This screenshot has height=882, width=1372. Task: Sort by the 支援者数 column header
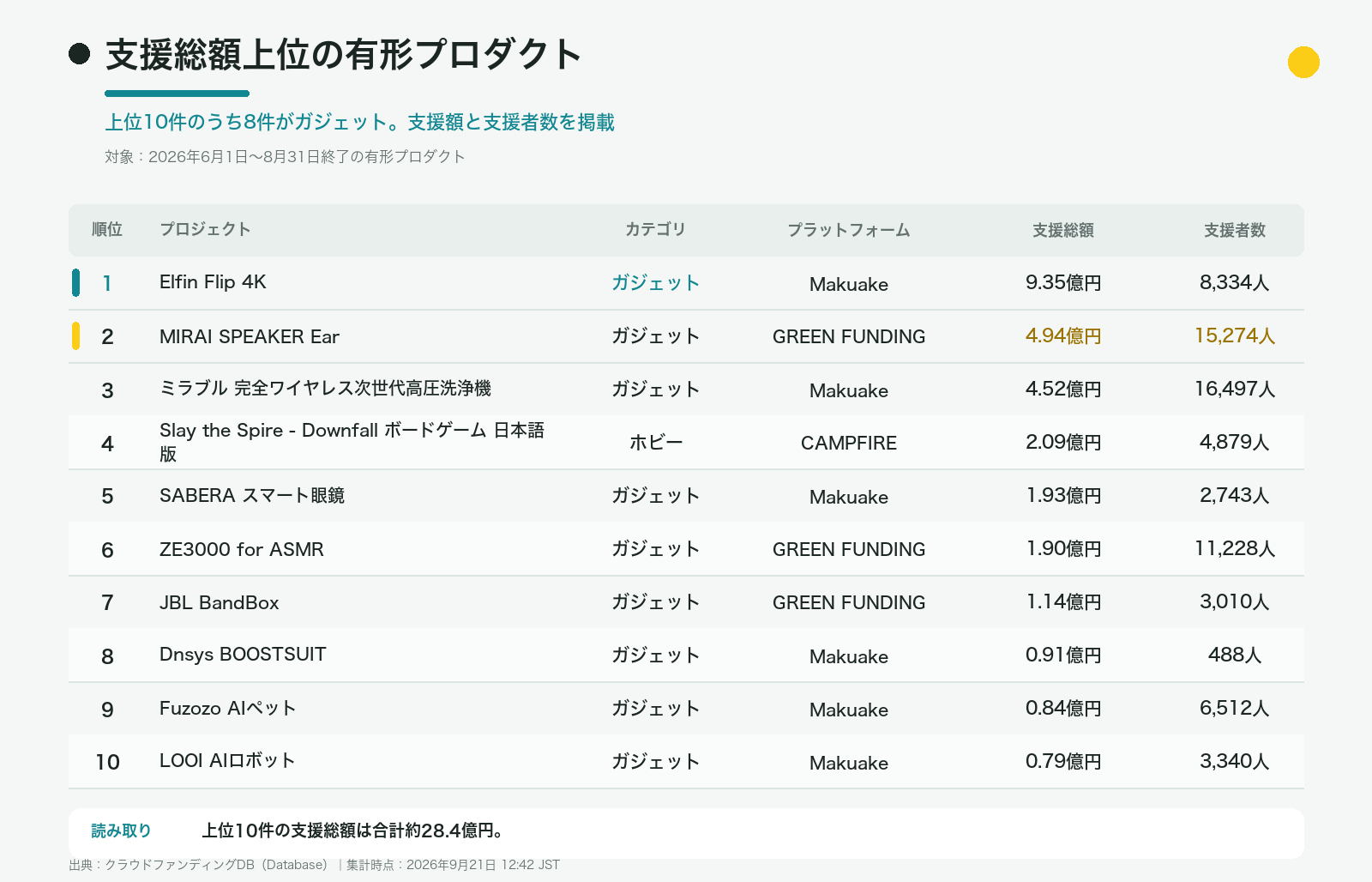[x=1235, y=230]
